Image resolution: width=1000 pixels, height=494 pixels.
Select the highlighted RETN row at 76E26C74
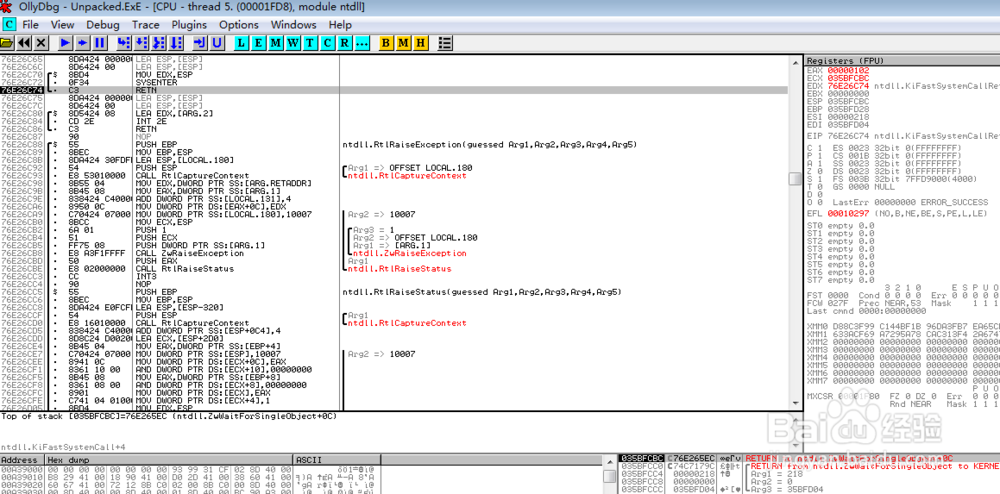(393, 90)
